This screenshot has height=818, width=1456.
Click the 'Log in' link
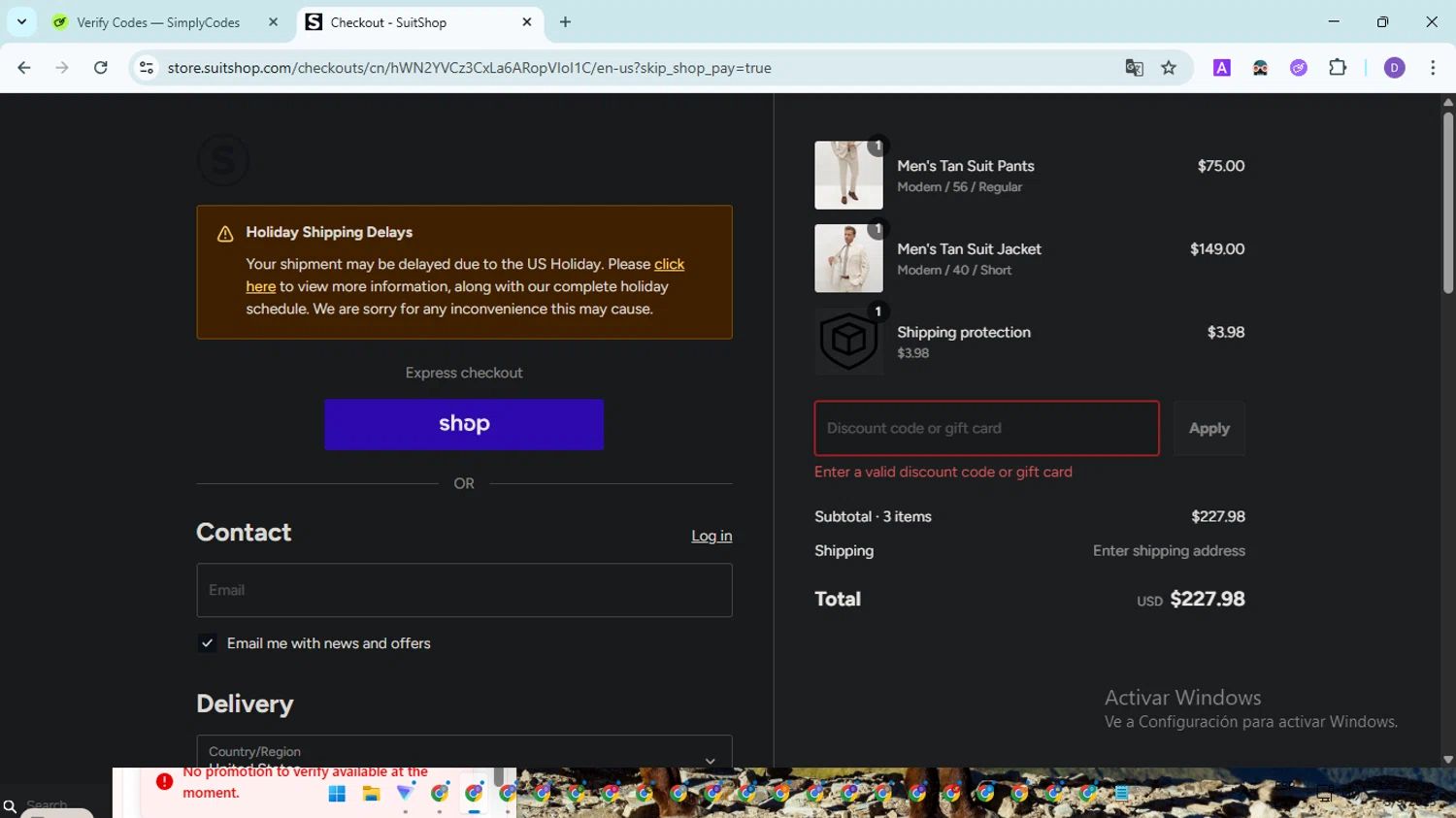(x=711, y=536)
